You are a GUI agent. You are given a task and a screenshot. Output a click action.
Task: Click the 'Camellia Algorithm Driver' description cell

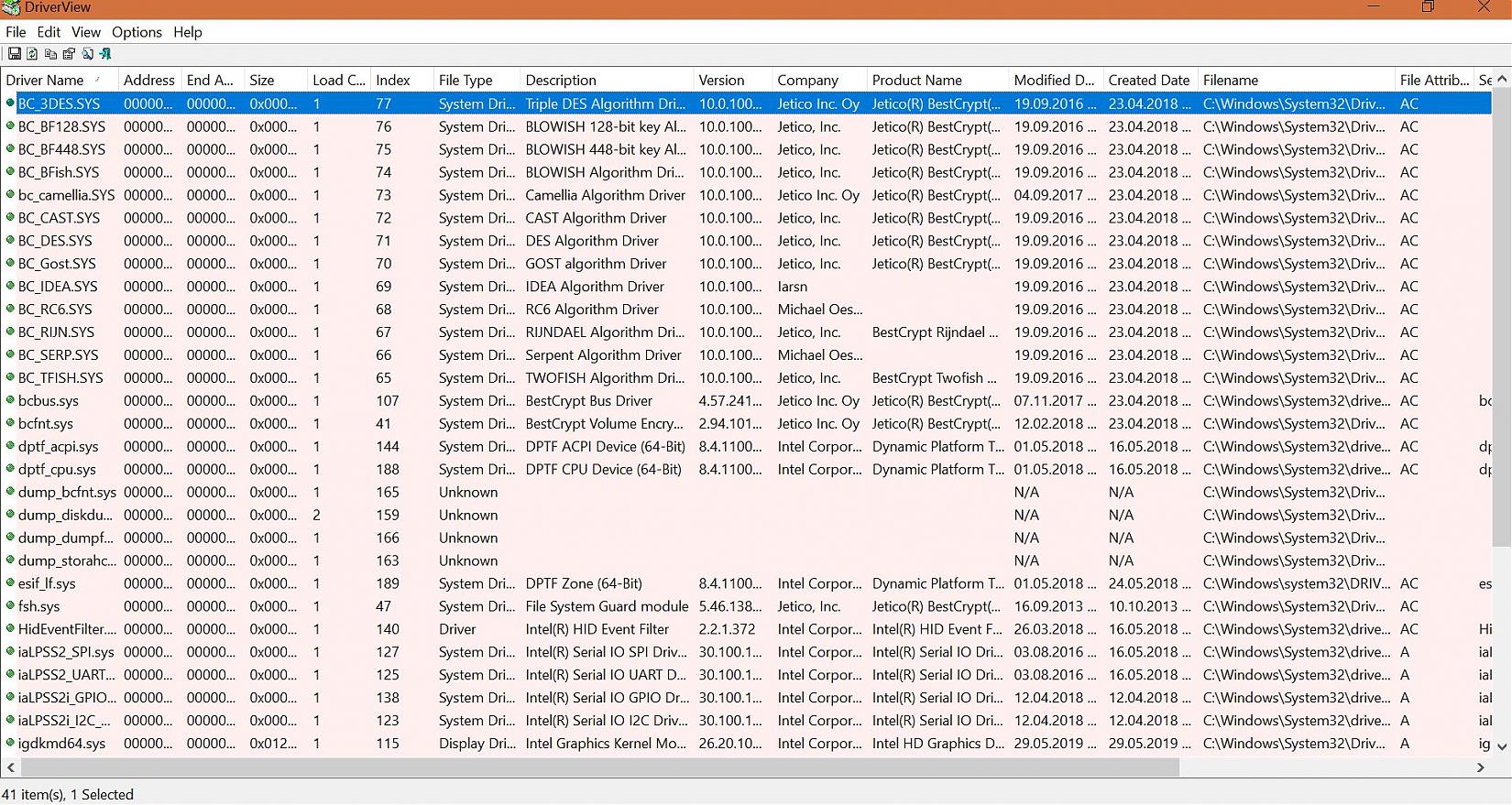click(x=606, y=195)
